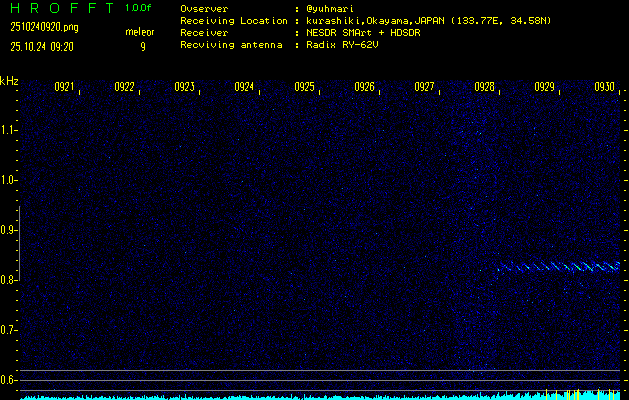Click the meteor label
Screen dimensions: 629x400
point(140,32)
